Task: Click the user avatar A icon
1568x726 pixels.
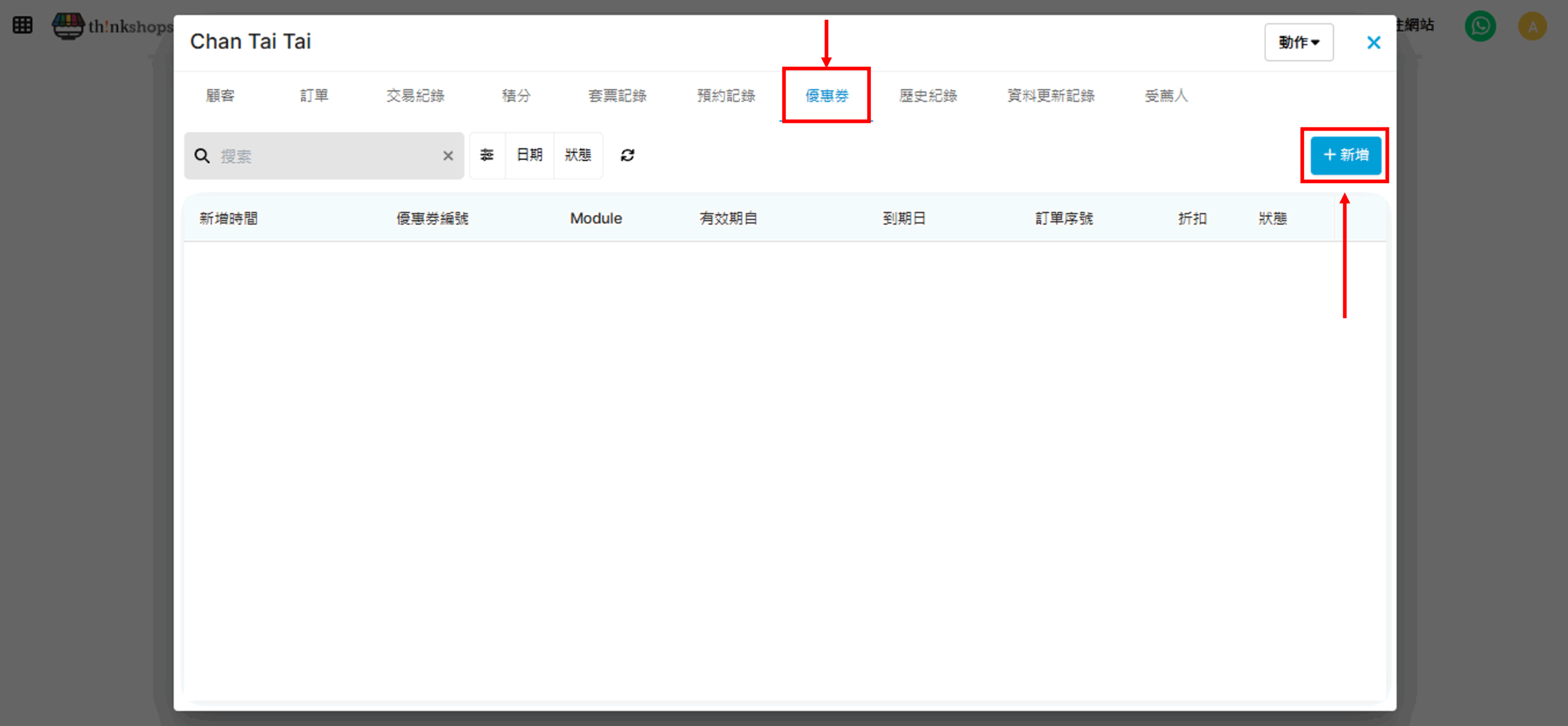Action: [1532, 26]
